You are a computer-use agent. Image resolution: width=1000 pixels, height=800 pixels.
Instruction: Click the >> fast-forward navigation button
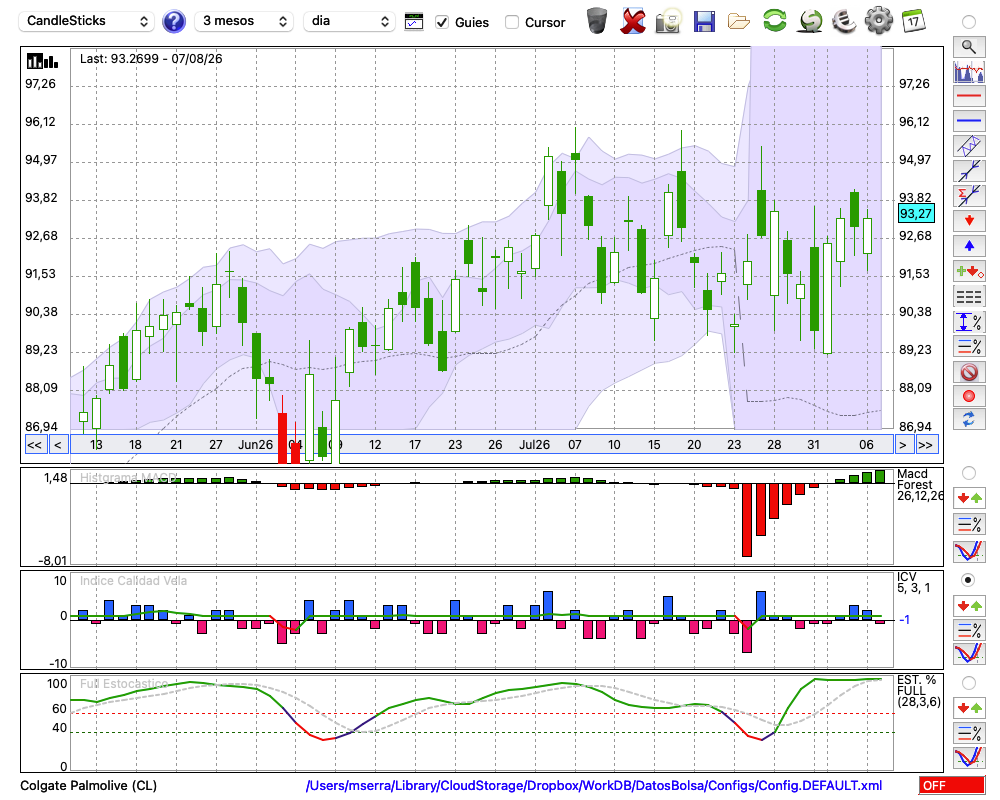point(925,445)
